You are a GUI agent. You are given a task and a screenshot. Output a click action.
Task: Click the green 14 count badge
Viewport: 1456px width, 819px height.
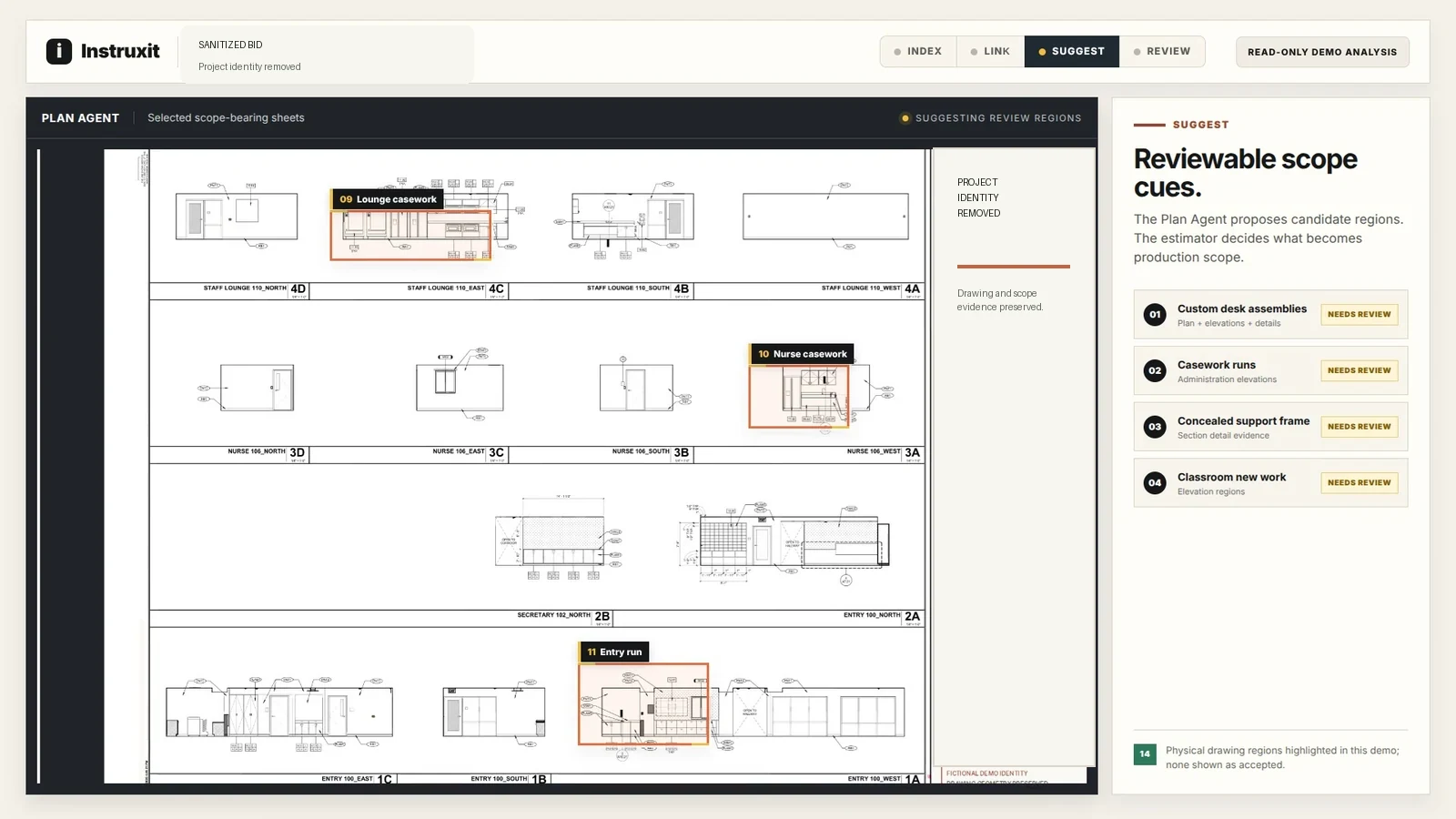click(1145, 754)
